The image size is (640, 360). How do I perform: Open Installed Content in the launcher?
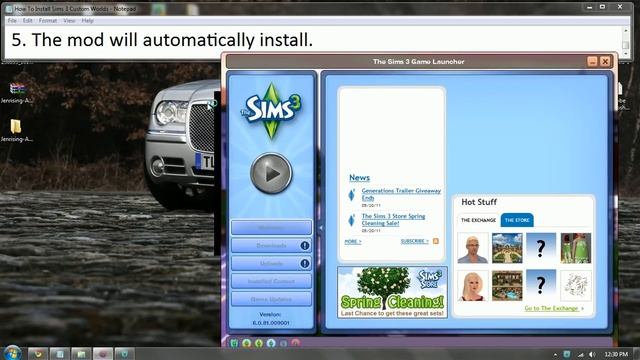click(x=271, y=281)
